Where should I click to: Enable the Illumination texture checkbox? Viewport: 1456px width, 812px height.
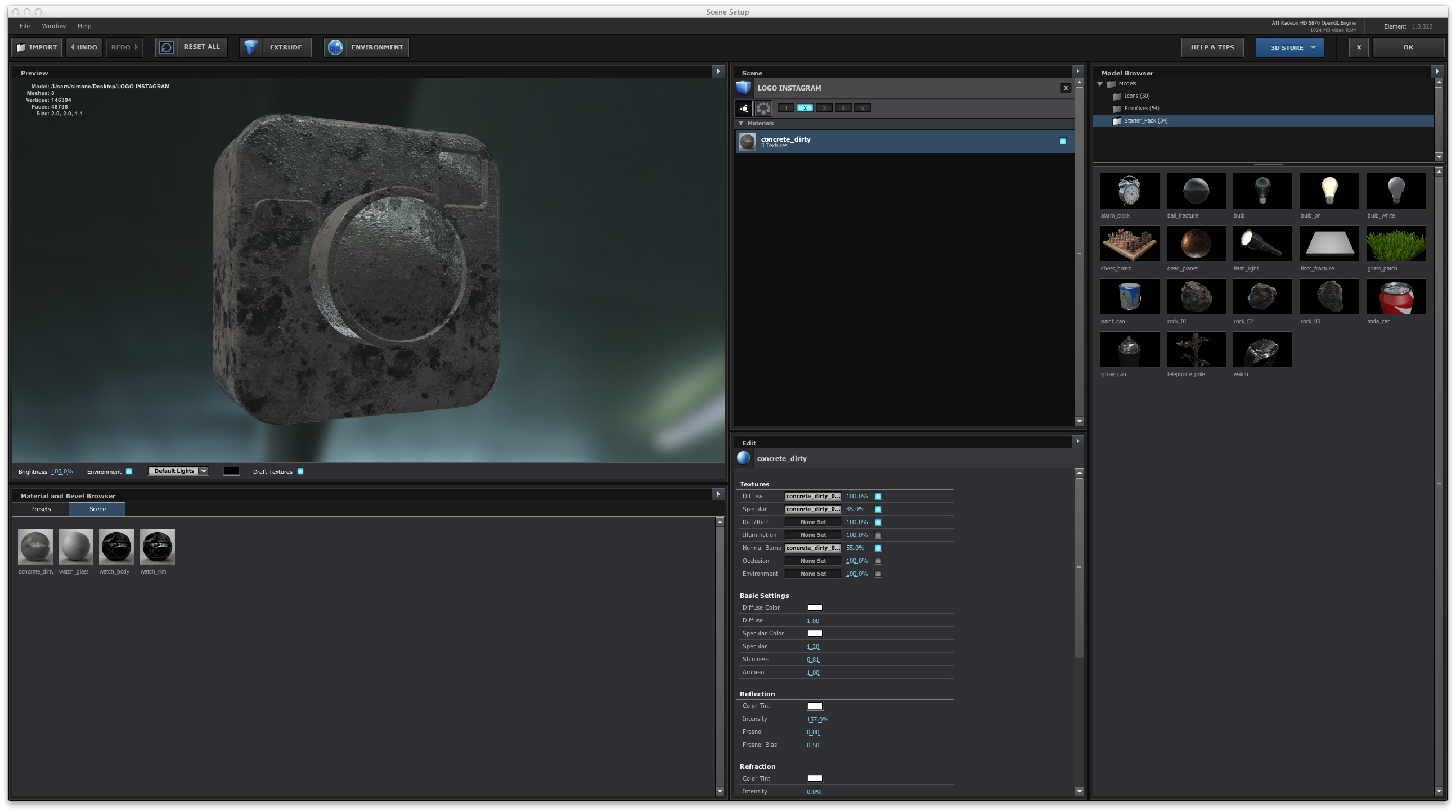coord(878,535)
